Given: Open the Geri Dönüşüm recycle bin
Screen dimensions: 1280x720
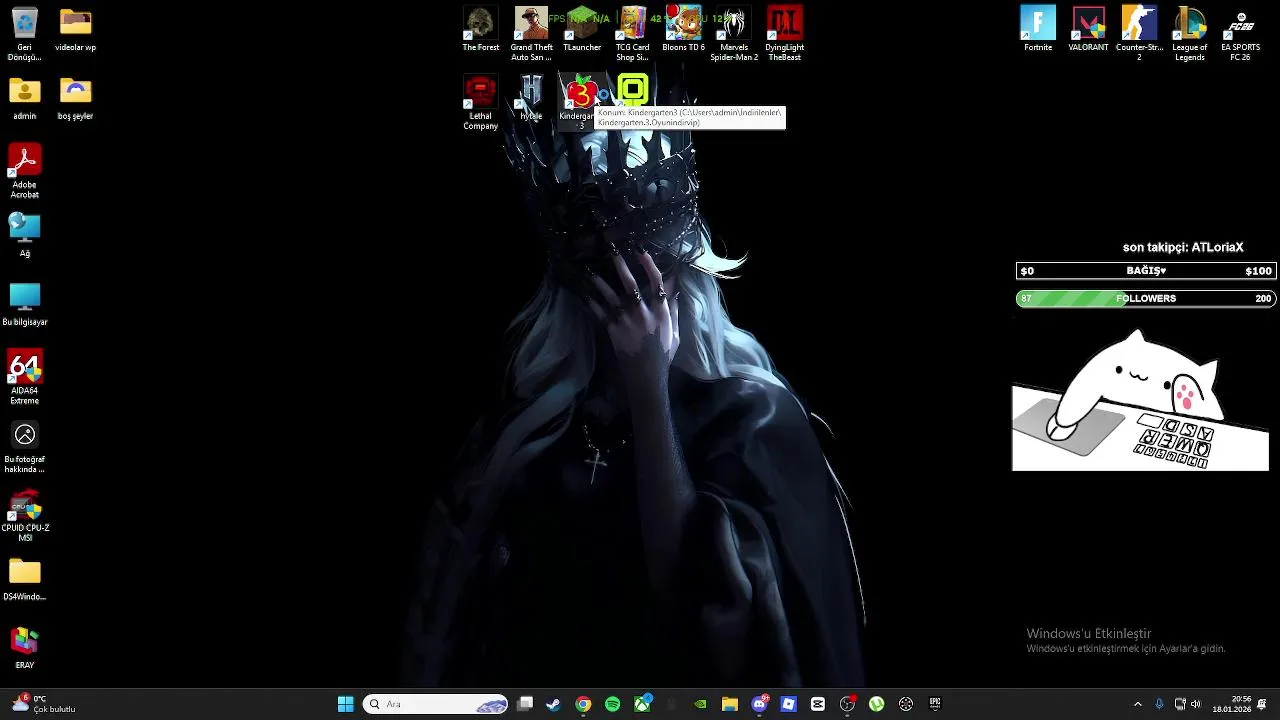Looking at the screenshot, I should (24, 34).
